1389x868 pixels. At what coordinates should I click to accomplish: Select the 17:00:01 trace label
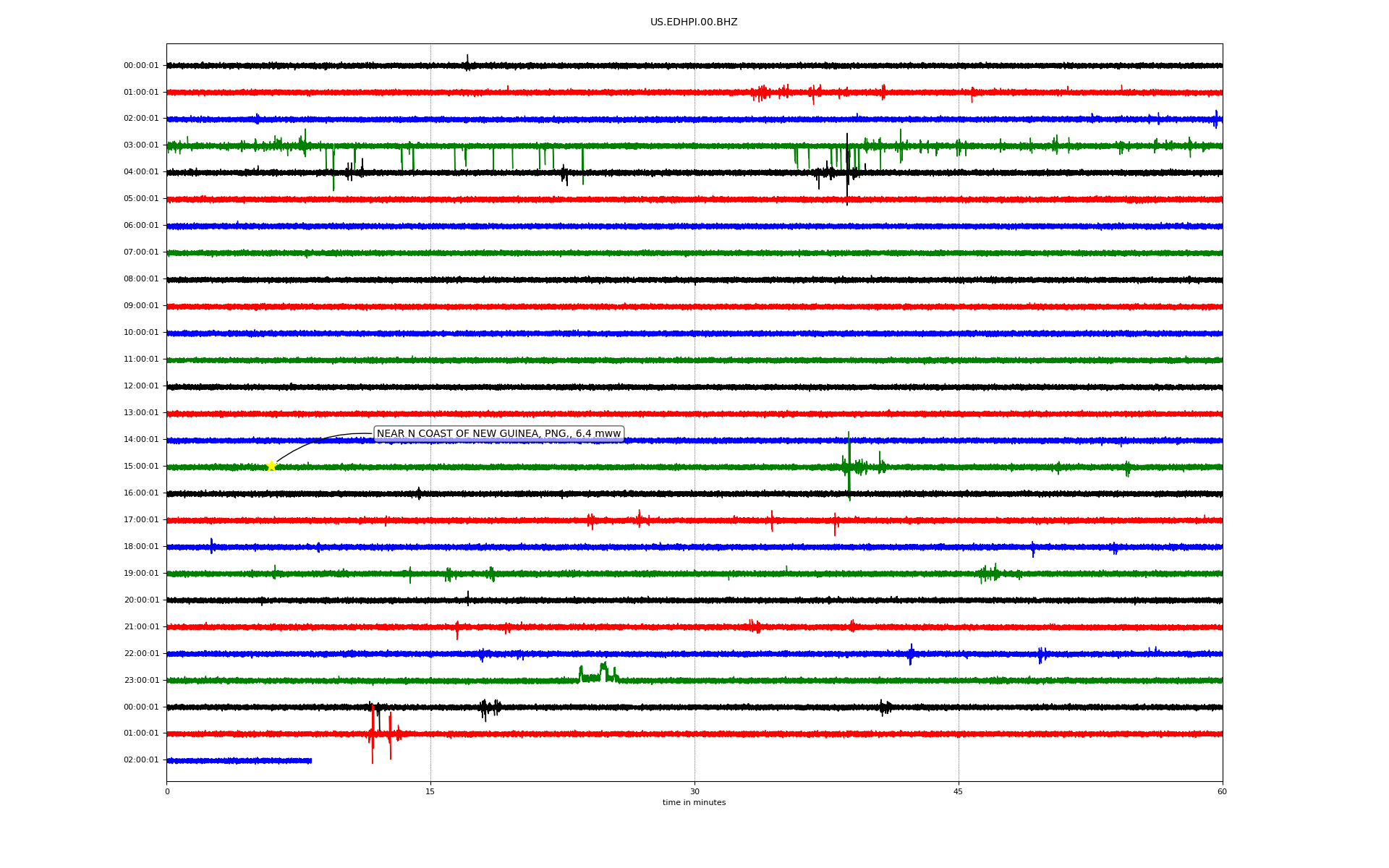(x=141, y=520)
